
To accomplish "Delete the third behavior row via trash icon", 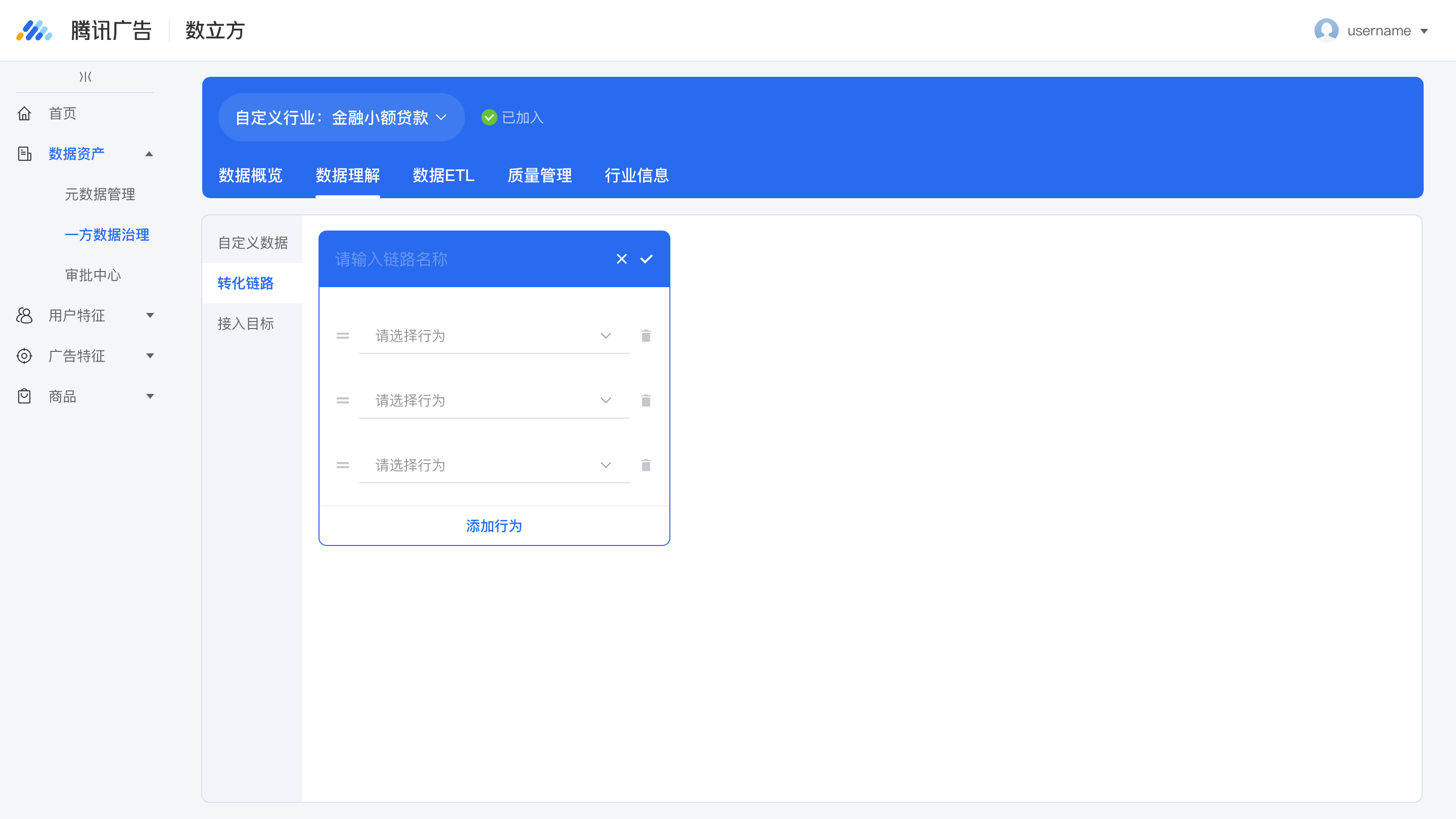I will (646, 465).
